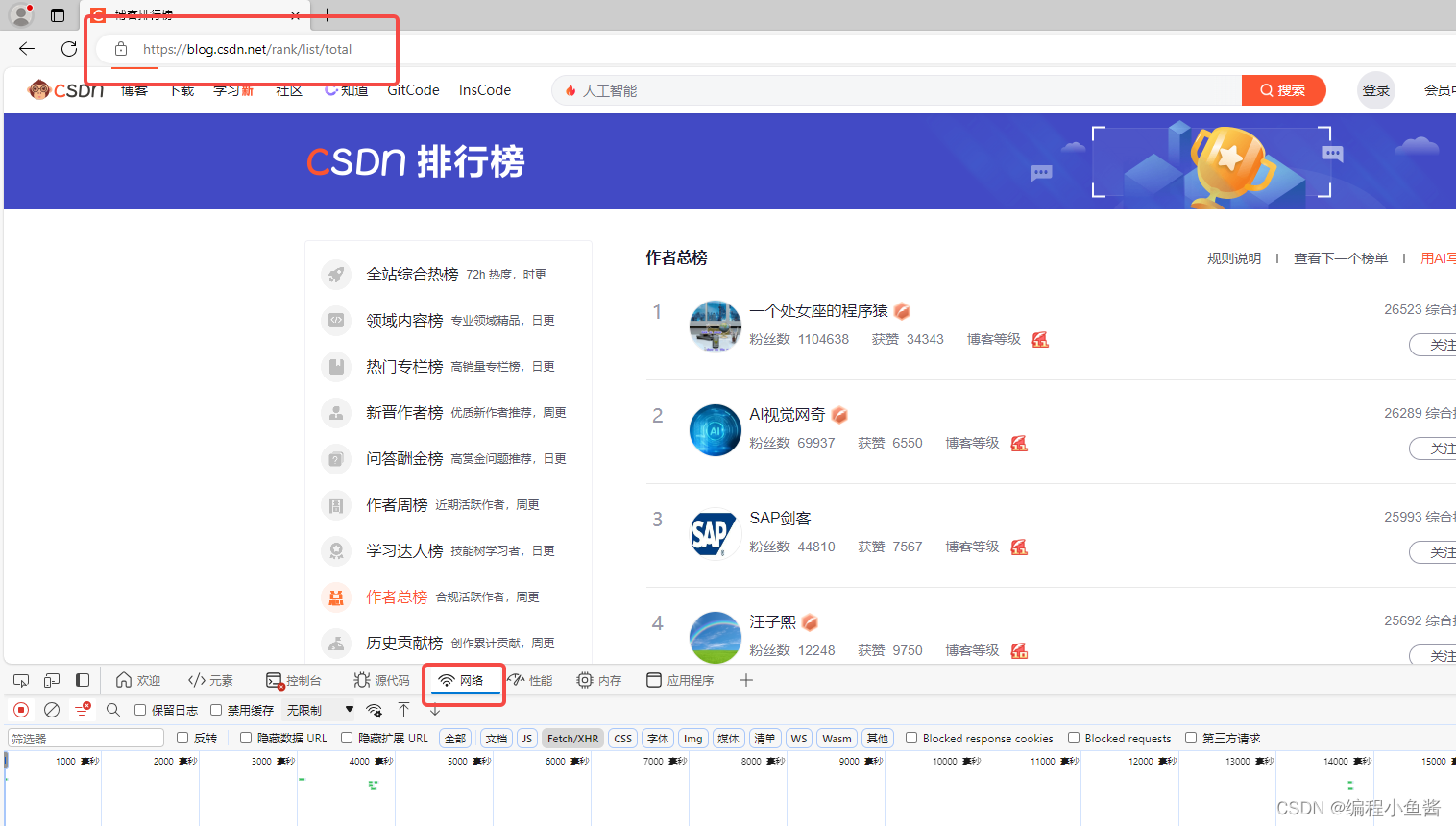The height and width of the screenshot is (826, 1456).
Task: Click the export HAR down-arrow icon
Action: [x=435, y=710]
